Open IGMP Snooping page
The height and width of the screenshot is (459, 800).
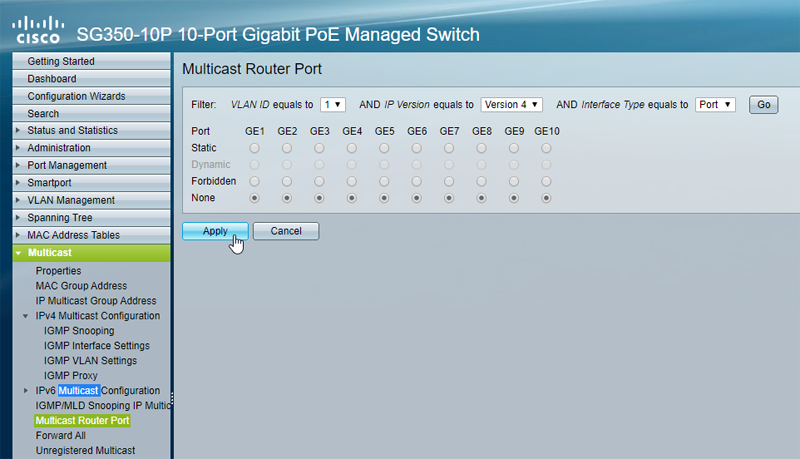pos(79,330)
